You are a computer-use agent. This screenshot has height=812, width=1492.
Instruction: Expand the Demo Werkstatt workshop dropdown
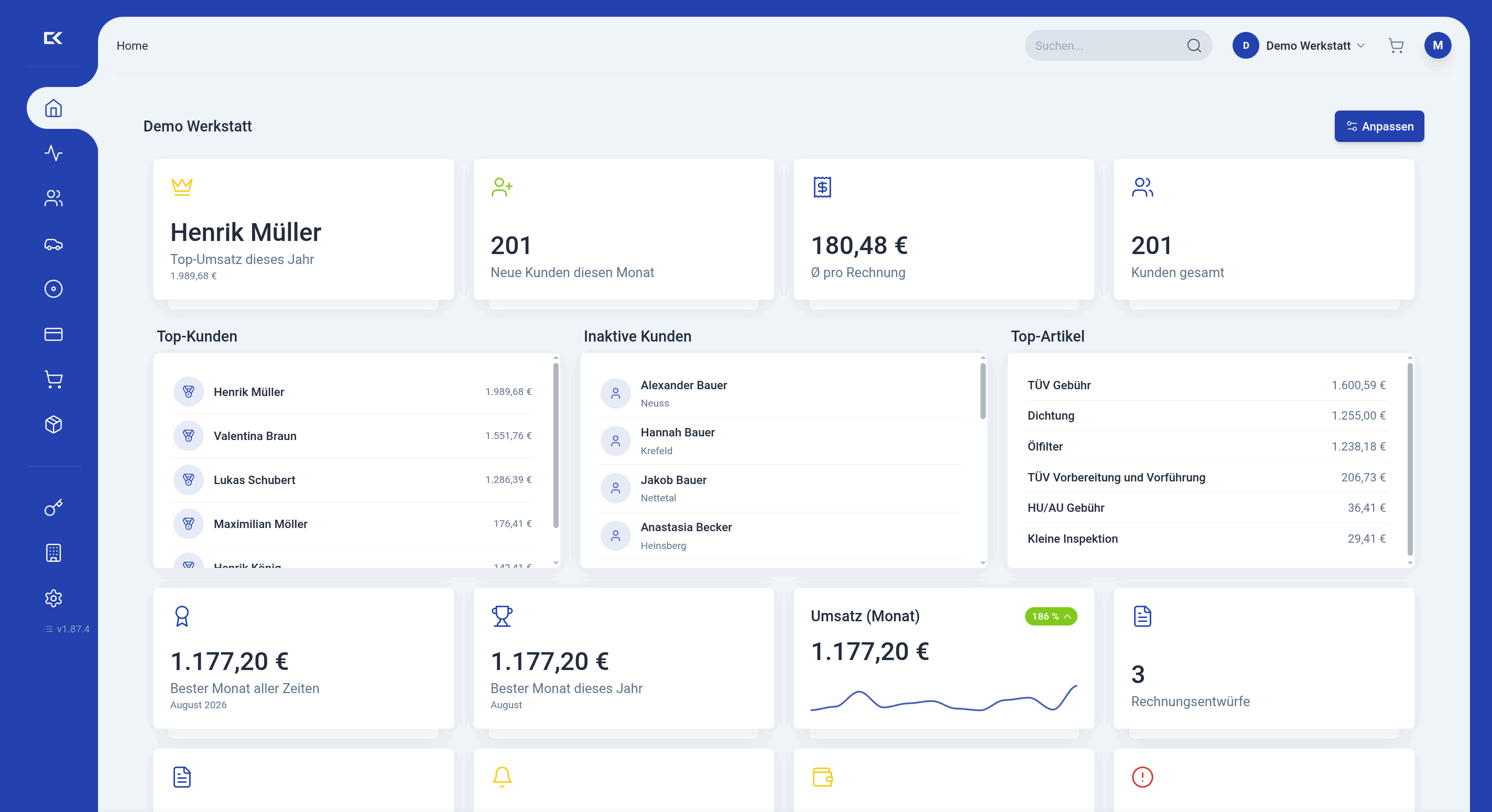[x=1299, y=46]
